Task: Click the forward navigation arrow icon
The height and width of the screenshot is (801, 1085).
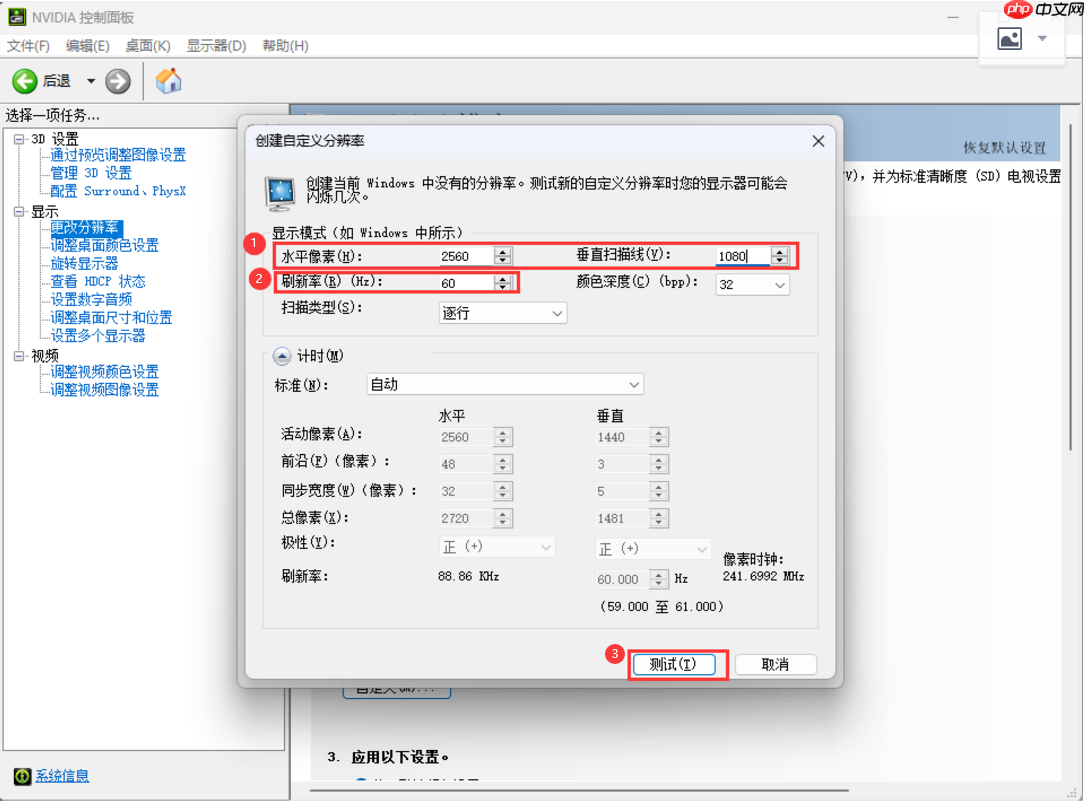Action: pyautogui.click(x=117, y=81)
